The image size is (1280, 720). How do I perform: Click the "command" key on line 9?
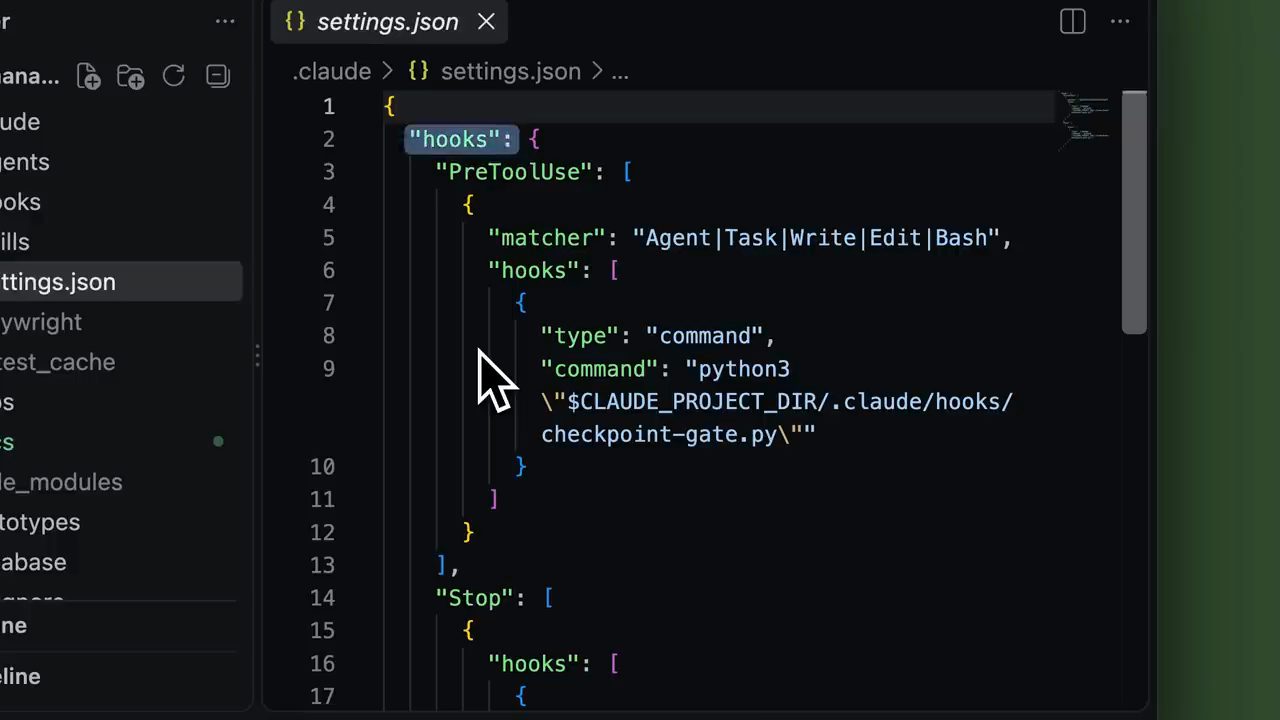(x=599, y=369)
